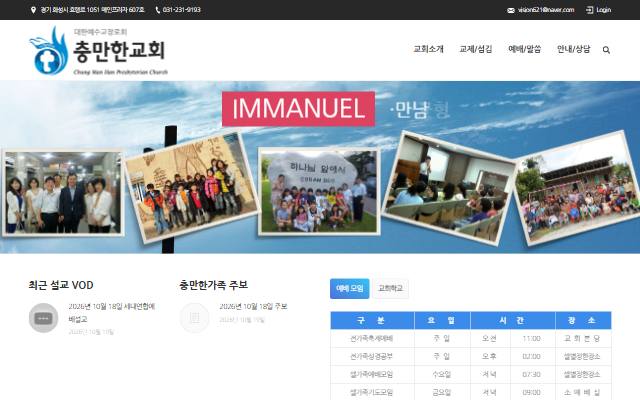Click the Login link
This screenshot has width=640, height=400.
(x=603, y=10)
